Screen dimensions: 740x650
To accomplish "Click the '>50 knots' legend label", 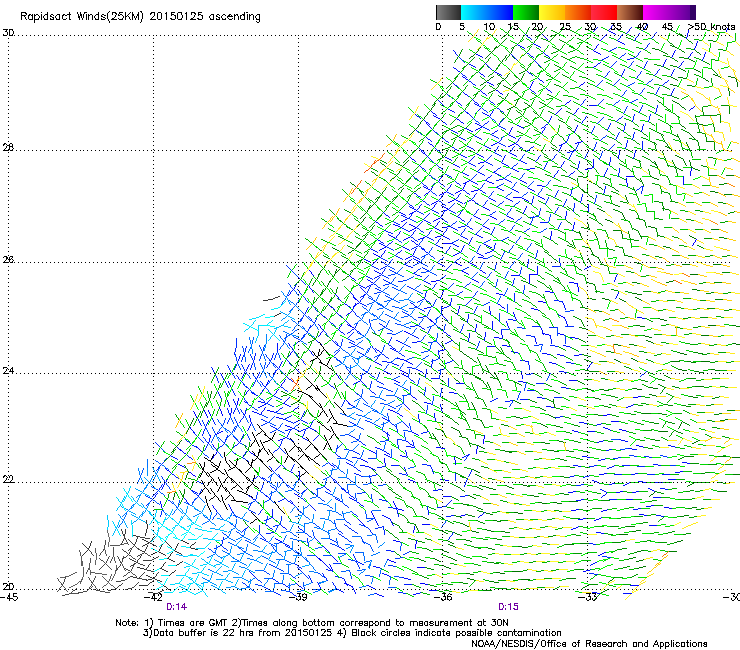I will pos(712,27).
